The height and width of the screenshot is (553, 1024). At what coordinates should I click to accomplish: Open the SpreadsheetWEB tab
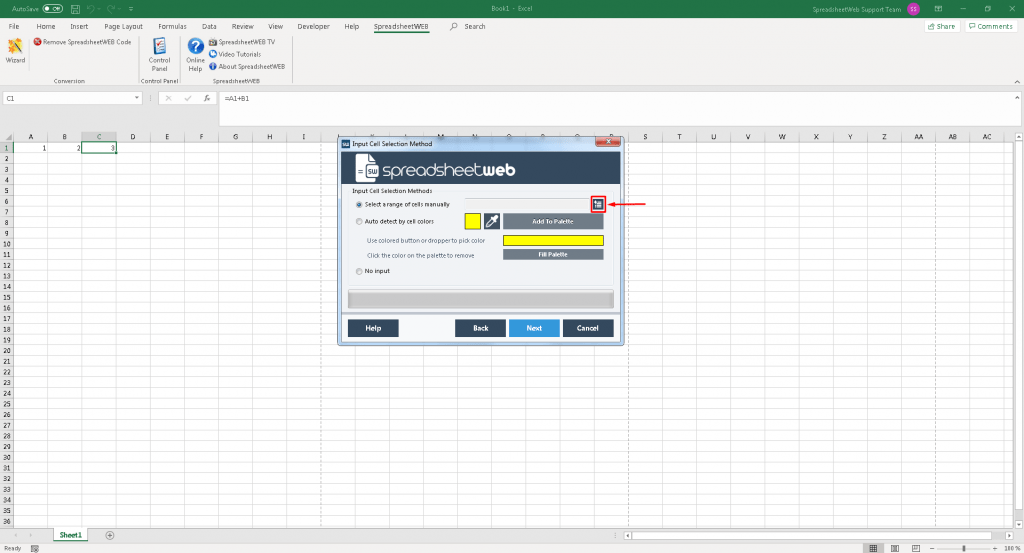point(401,27)
